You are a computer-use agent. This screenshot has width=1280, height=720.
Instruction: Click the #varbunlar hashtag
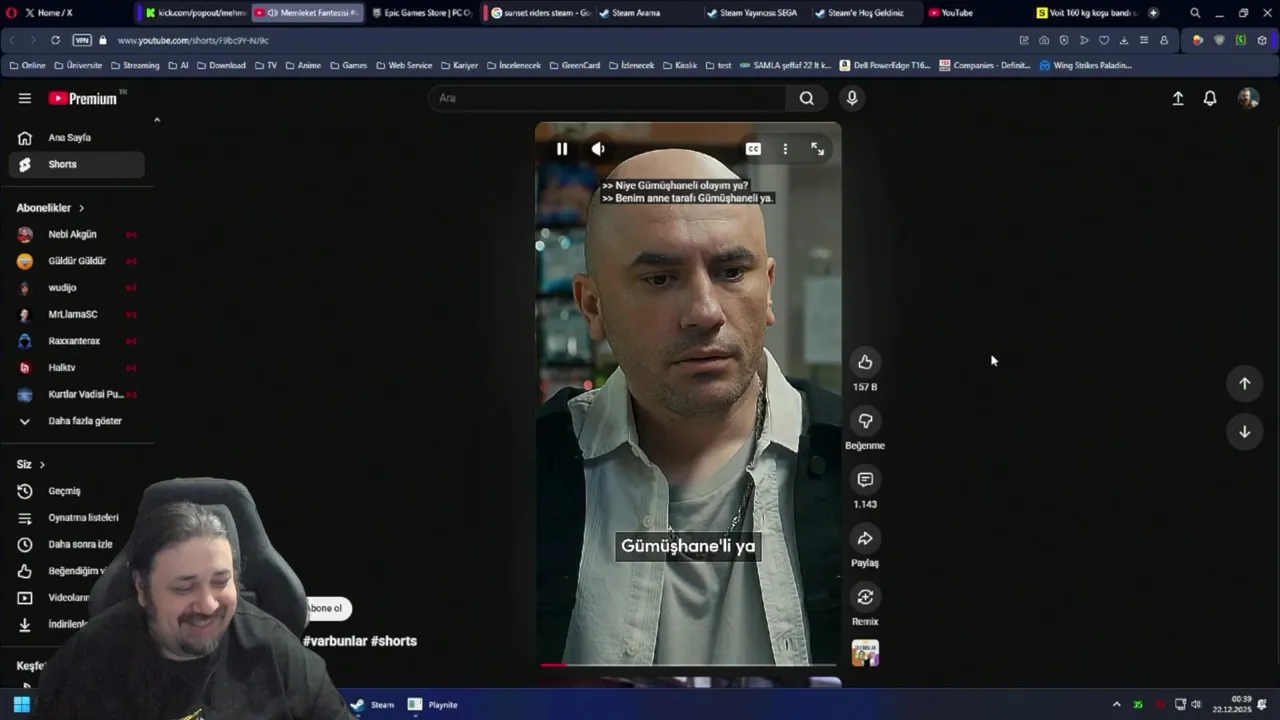pyautogui.click(x=335, y=641)
